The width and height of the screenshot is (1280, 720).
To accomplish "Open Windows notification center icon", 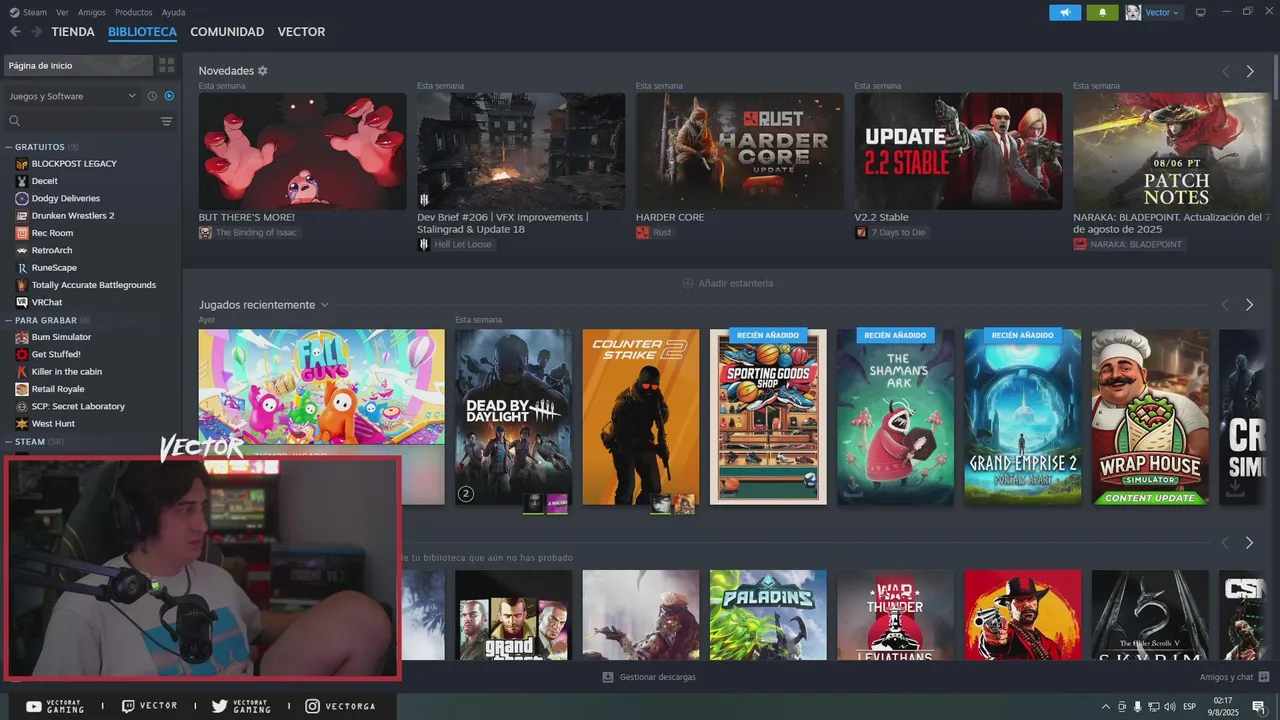I will [1259, 707].
